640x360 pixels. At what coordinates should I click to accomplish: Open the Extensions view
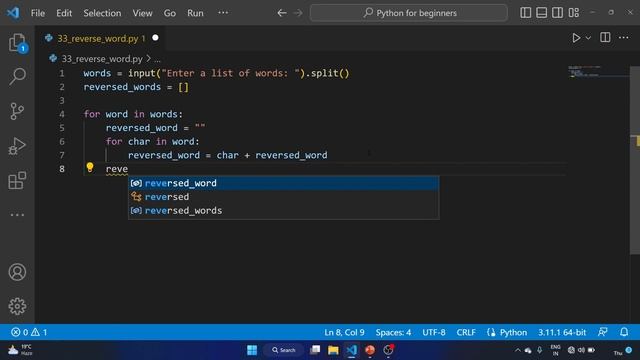17,180
